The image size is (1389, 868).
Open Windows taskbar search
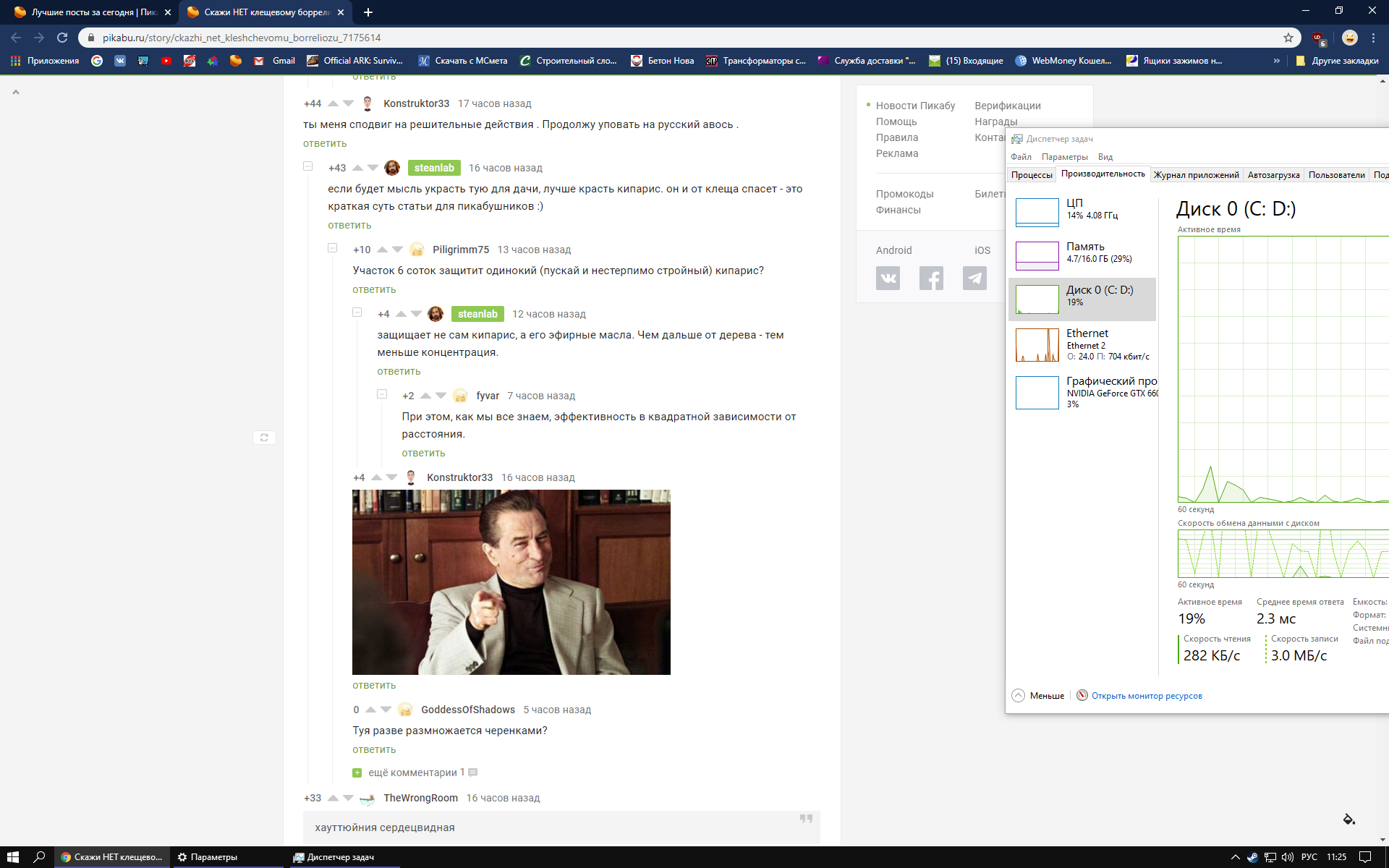[40, 857]
